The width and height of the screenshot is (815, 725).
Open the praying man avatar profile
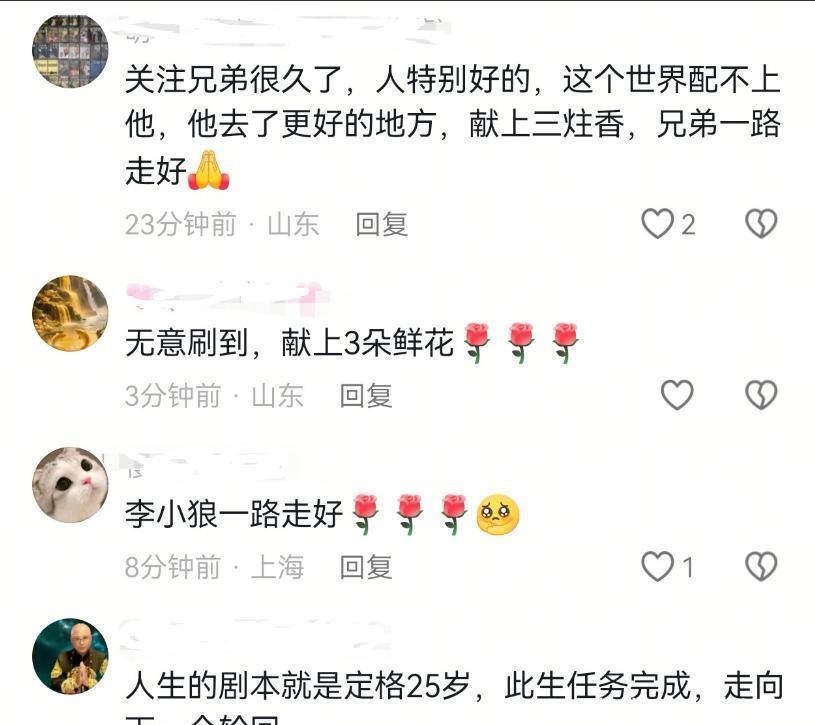(70, 656)
